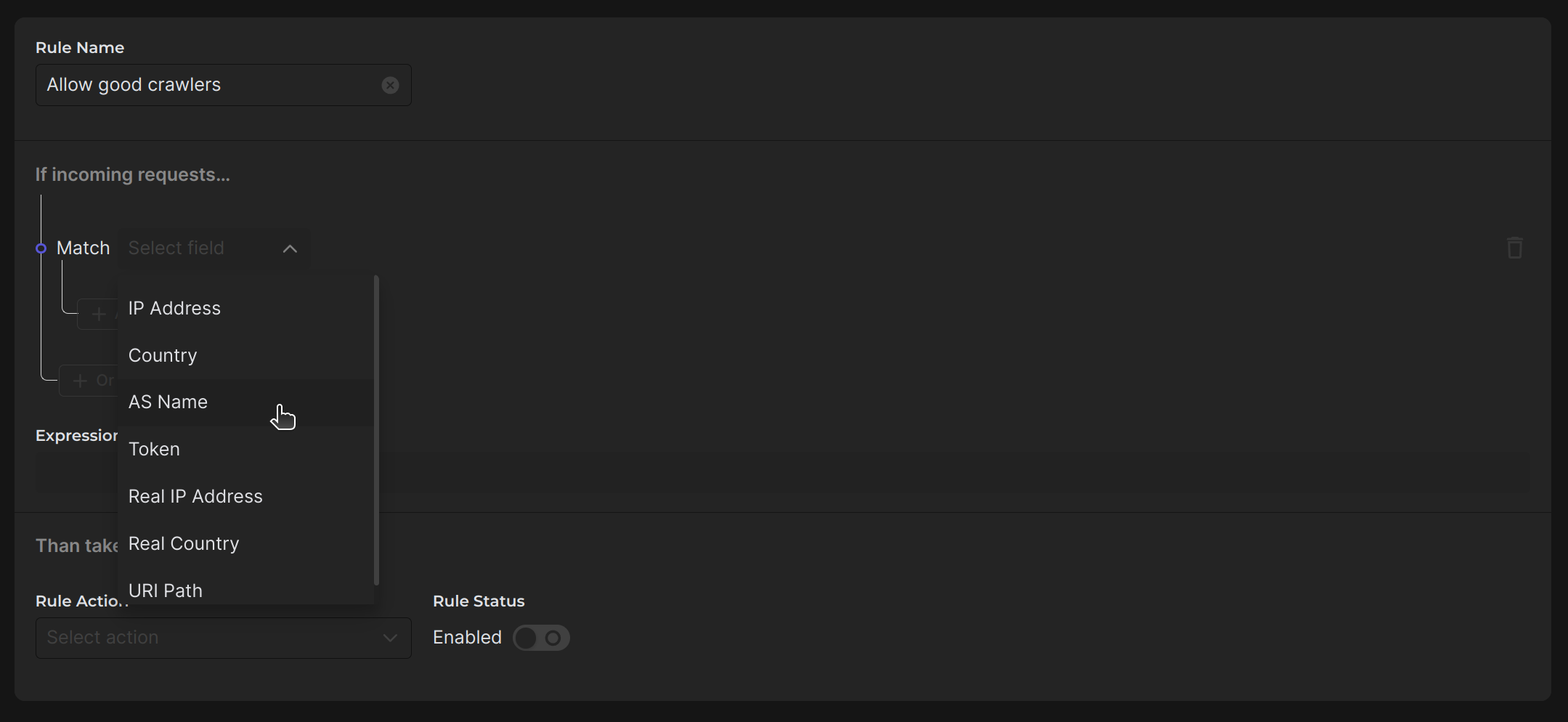This screenshot has width=1568, height=722.
Task: Collapse the Select field dropdown chevron
Action: [x=290, y=249]
